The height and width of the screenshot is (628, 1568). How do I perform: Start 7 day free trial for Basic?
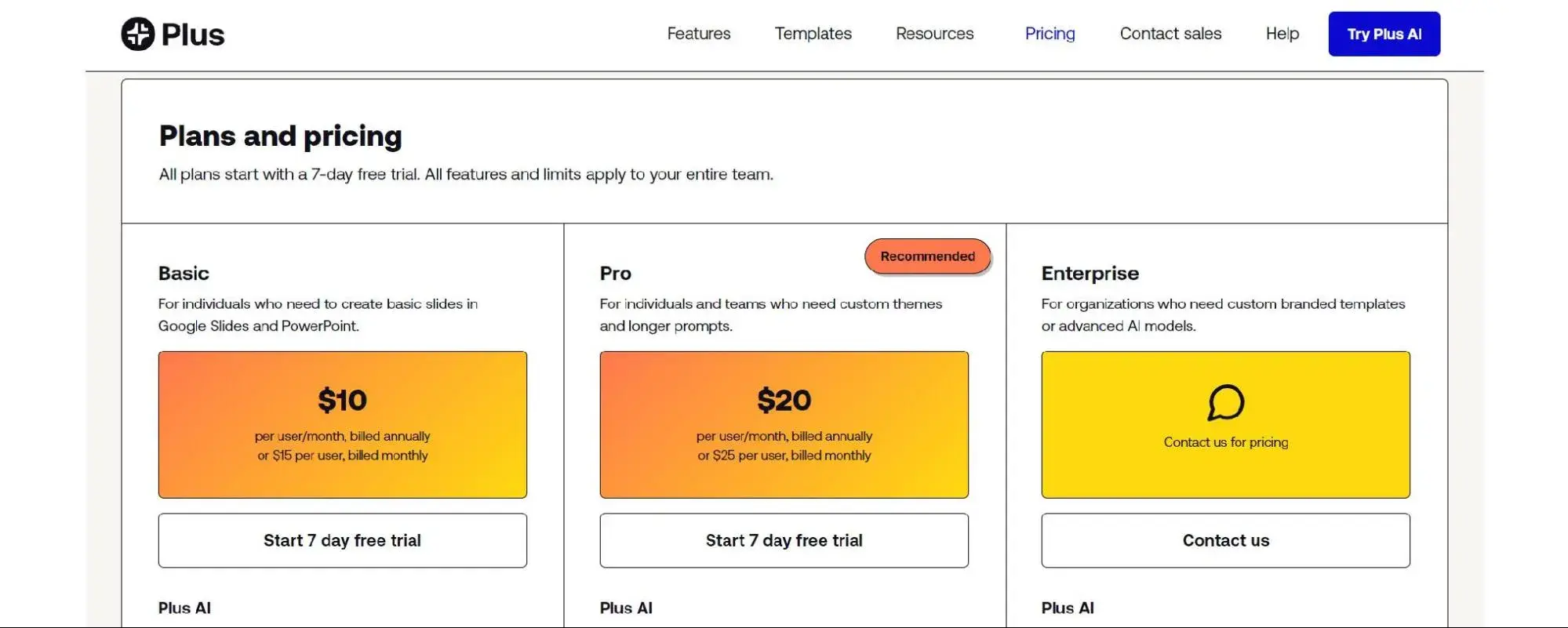(x=342, y=540)
